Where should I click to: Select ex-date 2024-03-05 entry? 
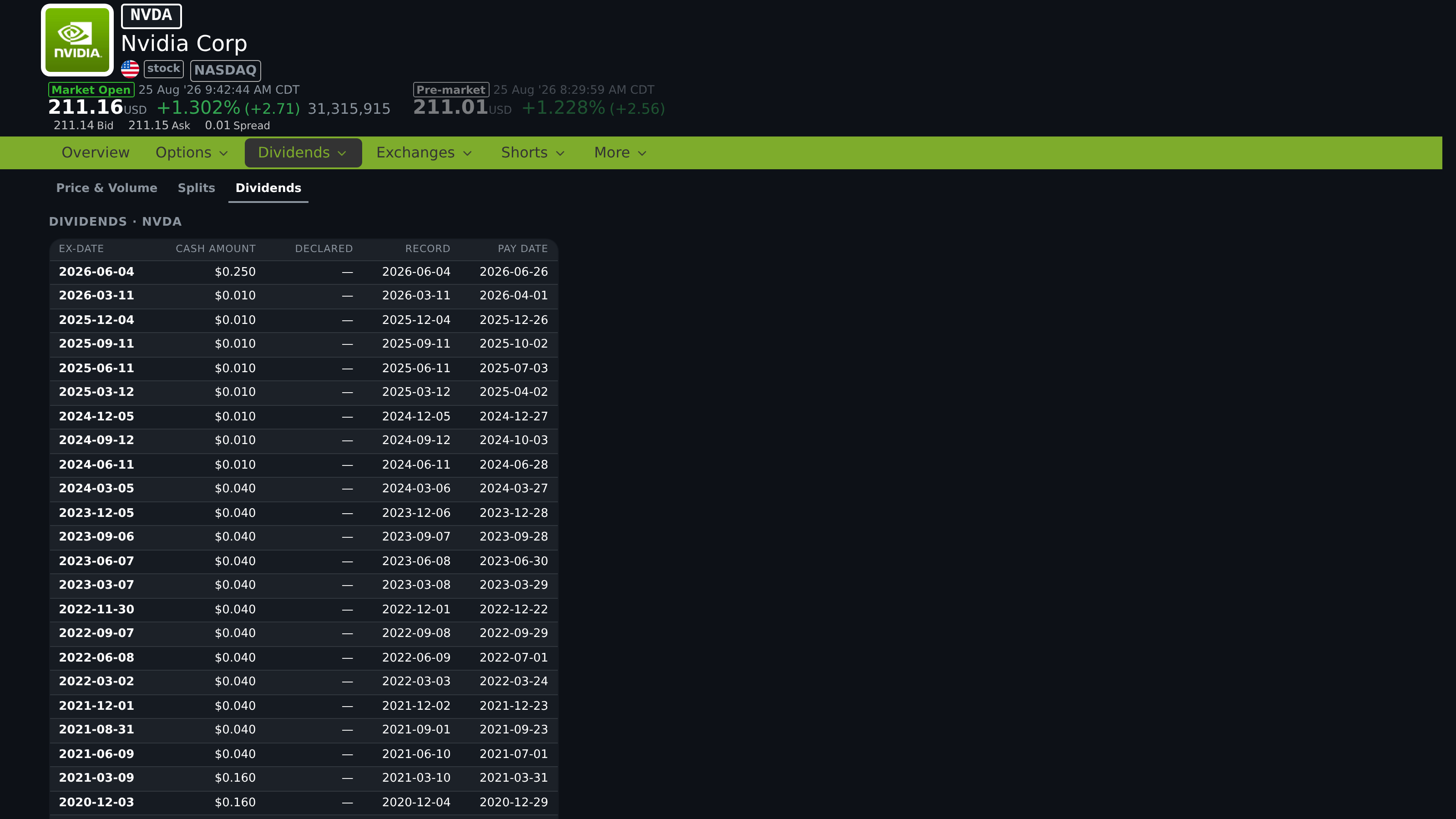(x=96, y=488)
